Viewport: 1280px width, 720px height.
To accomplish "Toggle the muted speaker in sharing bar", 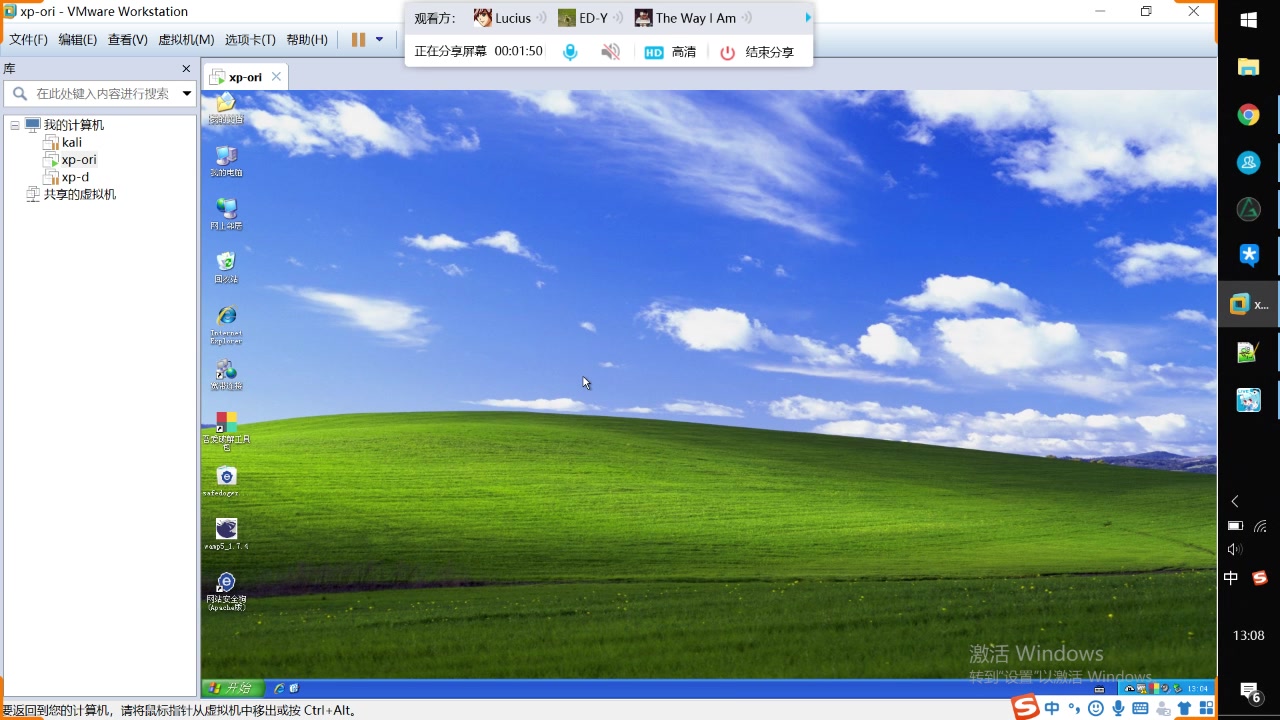I will pos(611,52).
